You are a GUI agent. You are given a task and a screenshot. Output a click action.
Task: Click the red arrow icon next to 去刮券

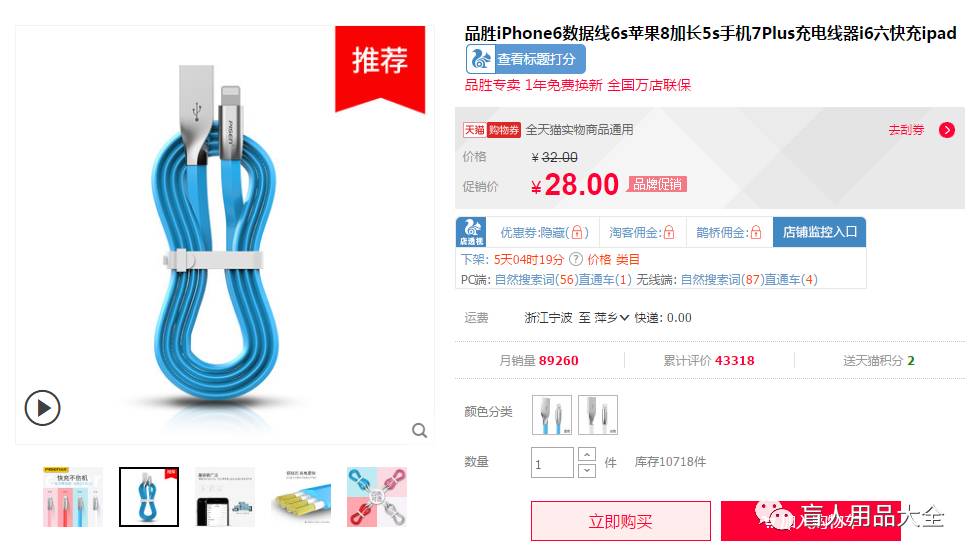947,130
